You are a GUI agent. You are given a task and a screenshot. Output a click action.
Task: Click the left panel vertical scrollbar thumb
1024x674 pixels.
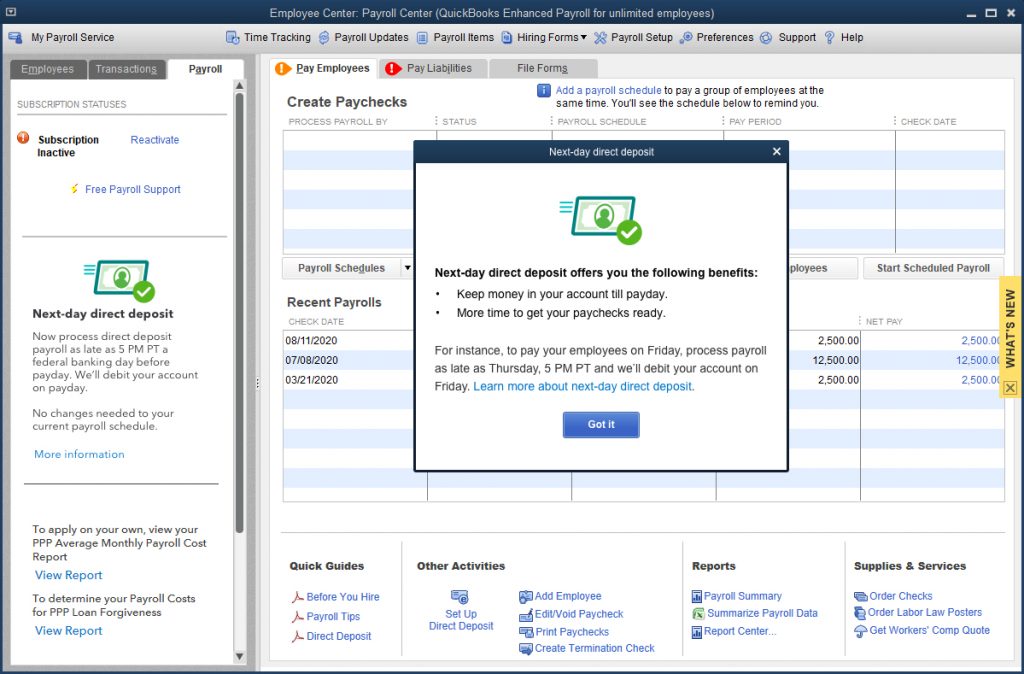pos(240,313)
